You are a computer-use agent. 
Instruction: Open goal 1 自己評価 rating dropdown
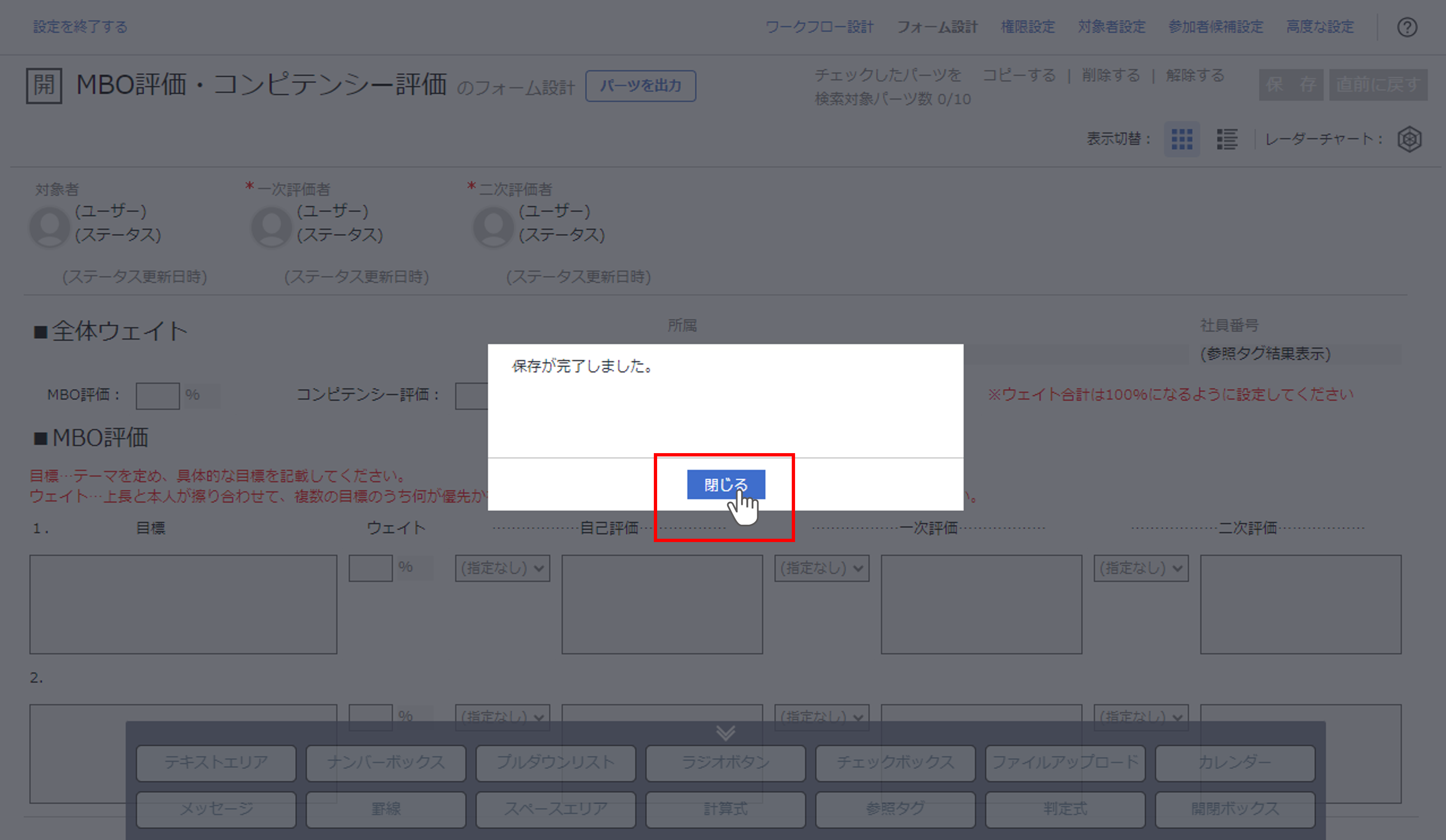click(x=503, y=568)
